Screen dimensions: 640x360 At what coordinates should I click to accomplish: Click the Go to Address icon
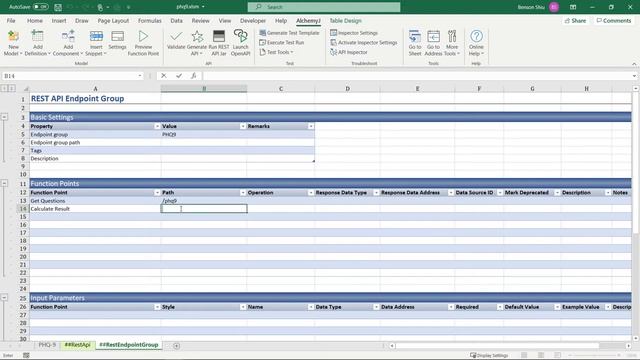433,43
